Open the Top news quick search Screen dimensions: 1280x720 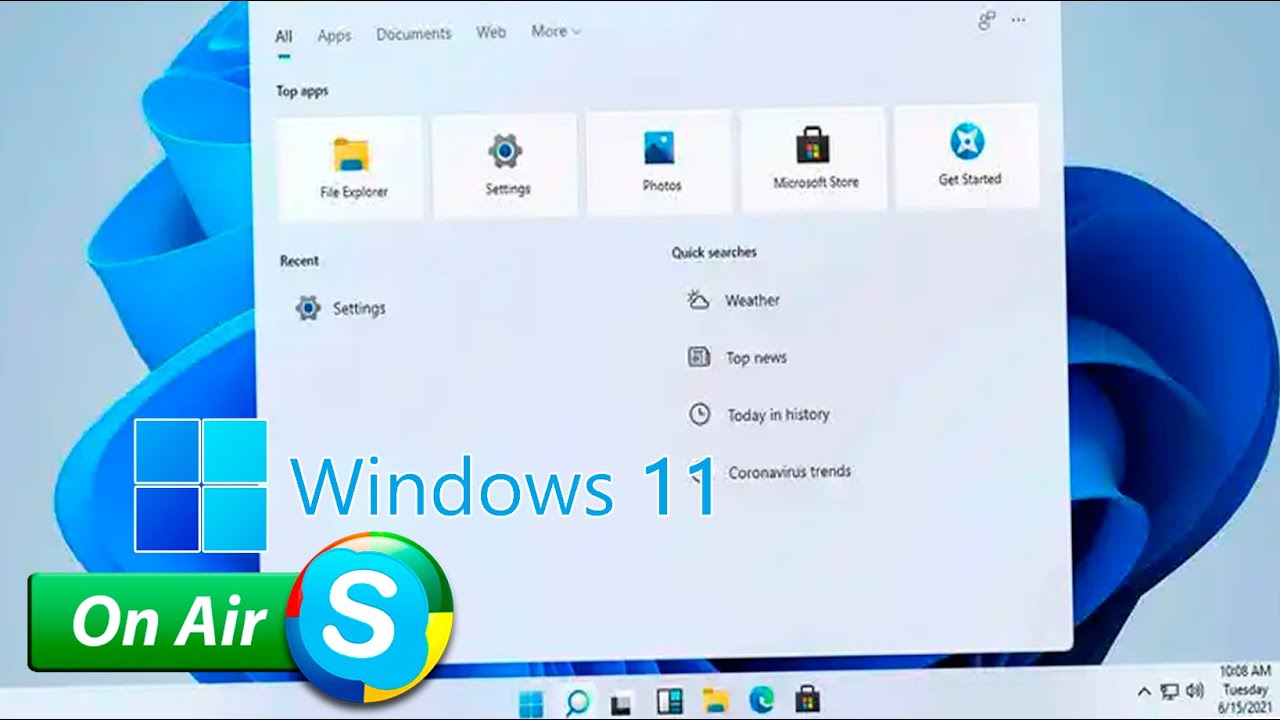(737, 357)
